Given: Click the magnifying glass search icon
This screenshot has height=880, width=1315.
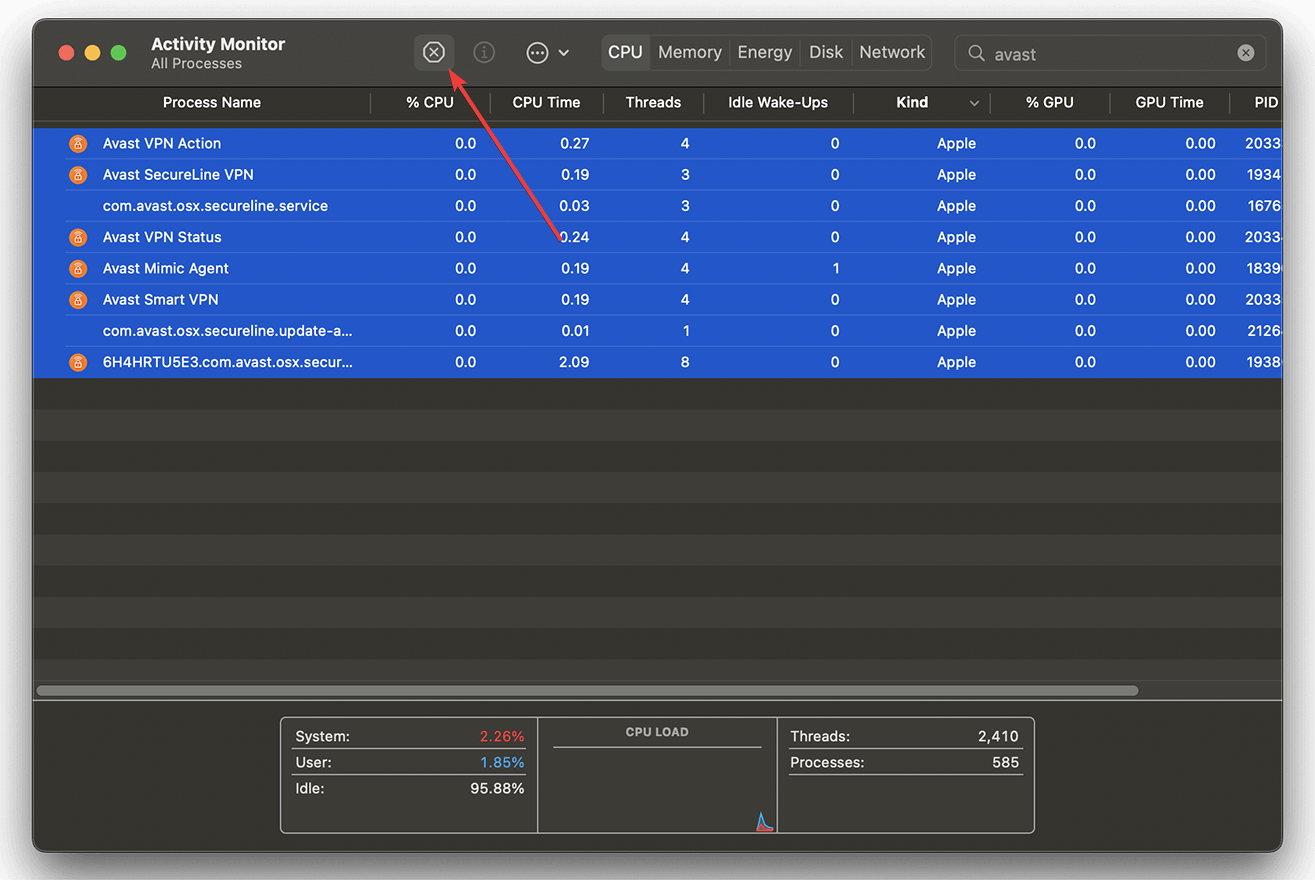Looking at the screenshot, I should [976, 54].
